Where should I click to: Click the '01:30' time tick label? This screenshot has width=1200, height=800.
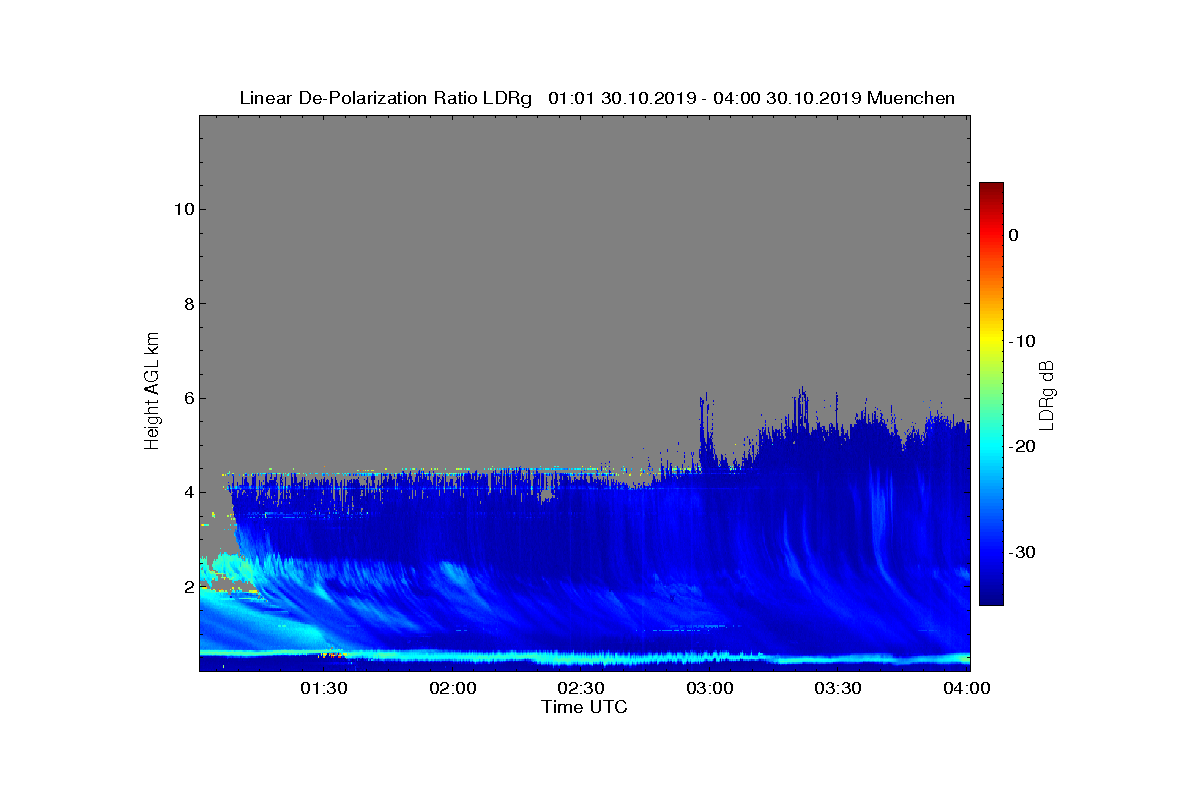pos(324,688)
